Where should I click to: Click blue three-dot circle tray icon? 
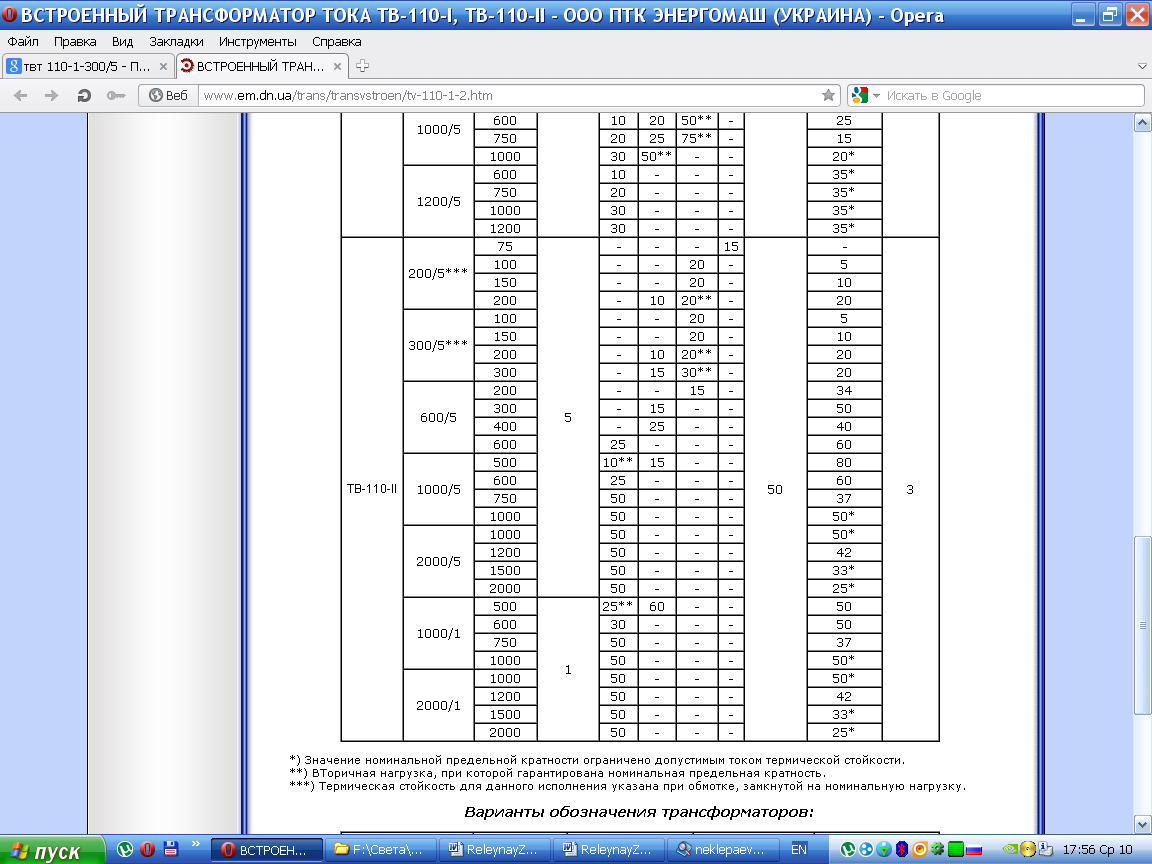click(x=866, y=850)
